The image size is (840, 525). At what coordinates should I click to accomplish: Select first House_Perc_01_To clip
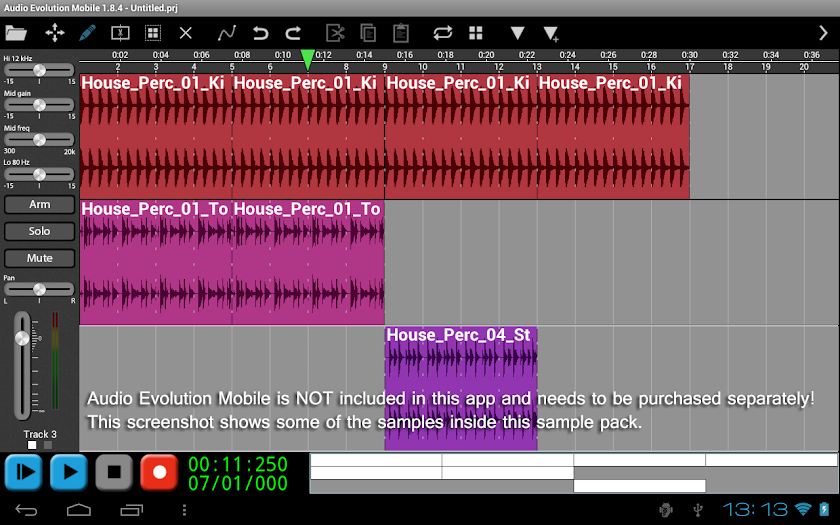[x=156, y=262]
